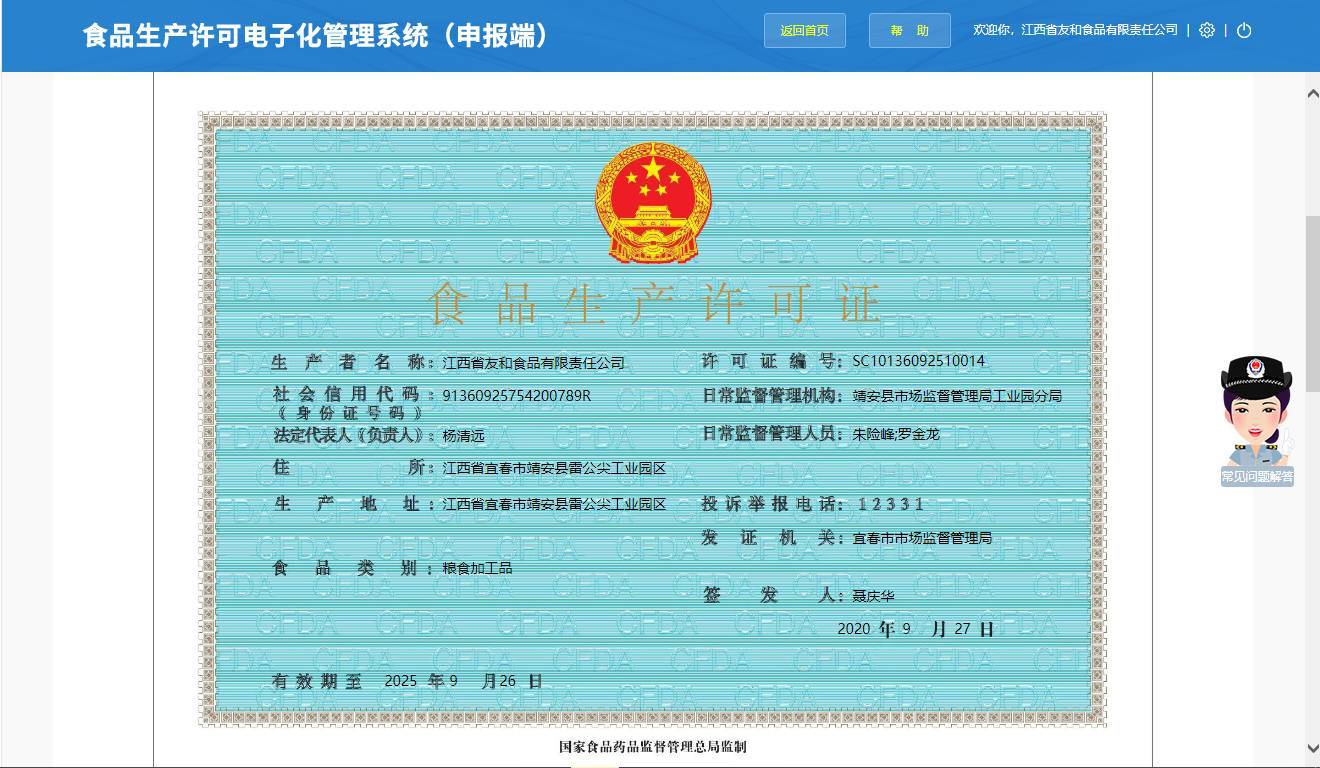Click the scrollbar down arrow

point(1312,747)
